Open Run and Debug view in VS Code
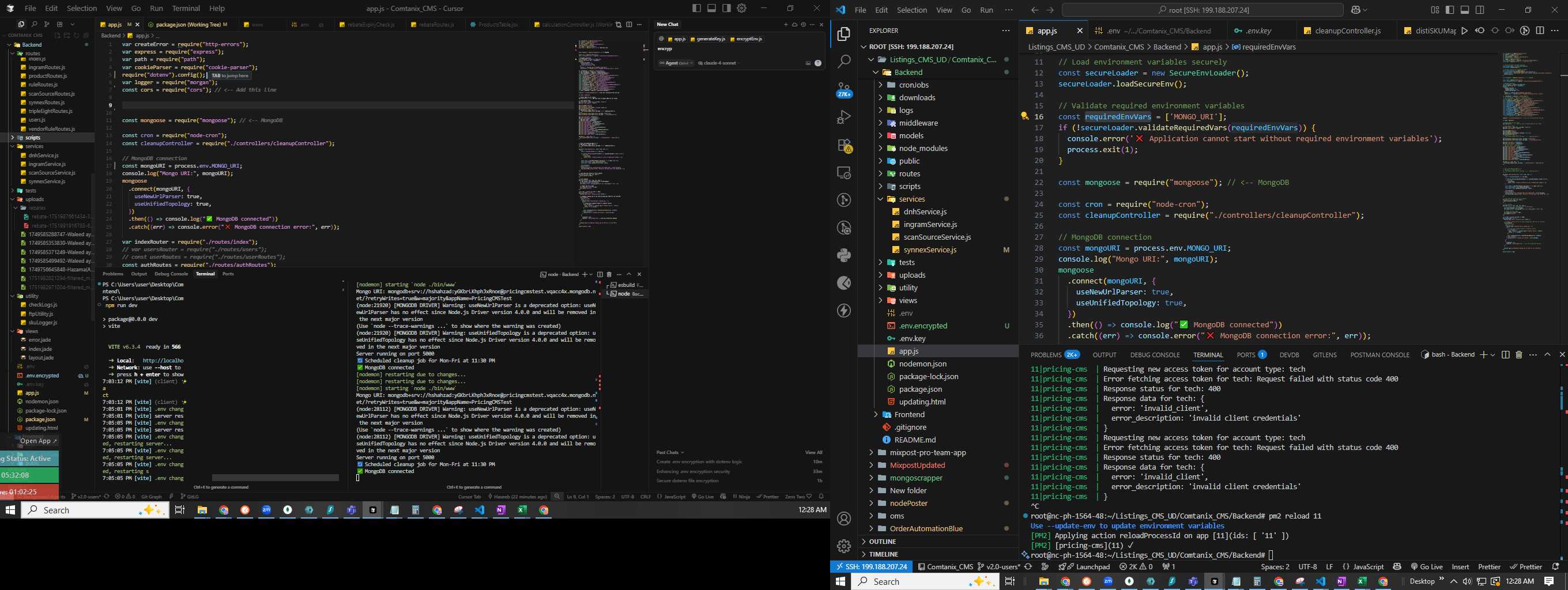Screen dimensions: 1568x590 [843, 117]
